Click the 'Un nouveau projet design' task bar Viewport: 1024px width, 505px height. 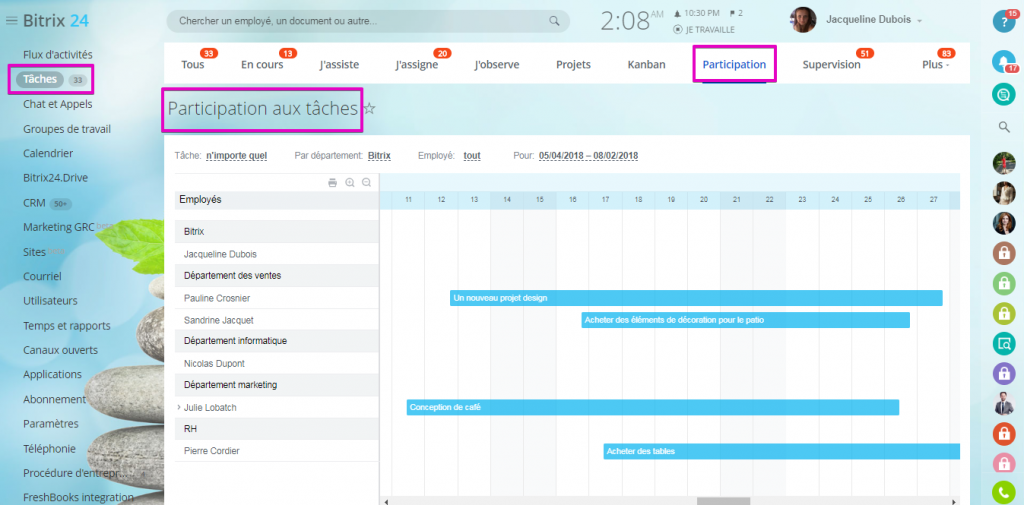[696, 298]
